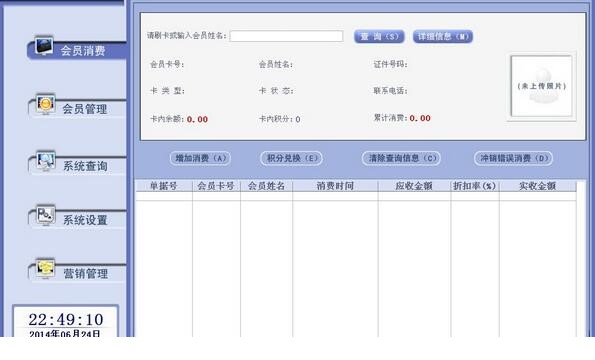Click the member name input field
The width and height of the screenshot is (595, 360).
[286, 36]
